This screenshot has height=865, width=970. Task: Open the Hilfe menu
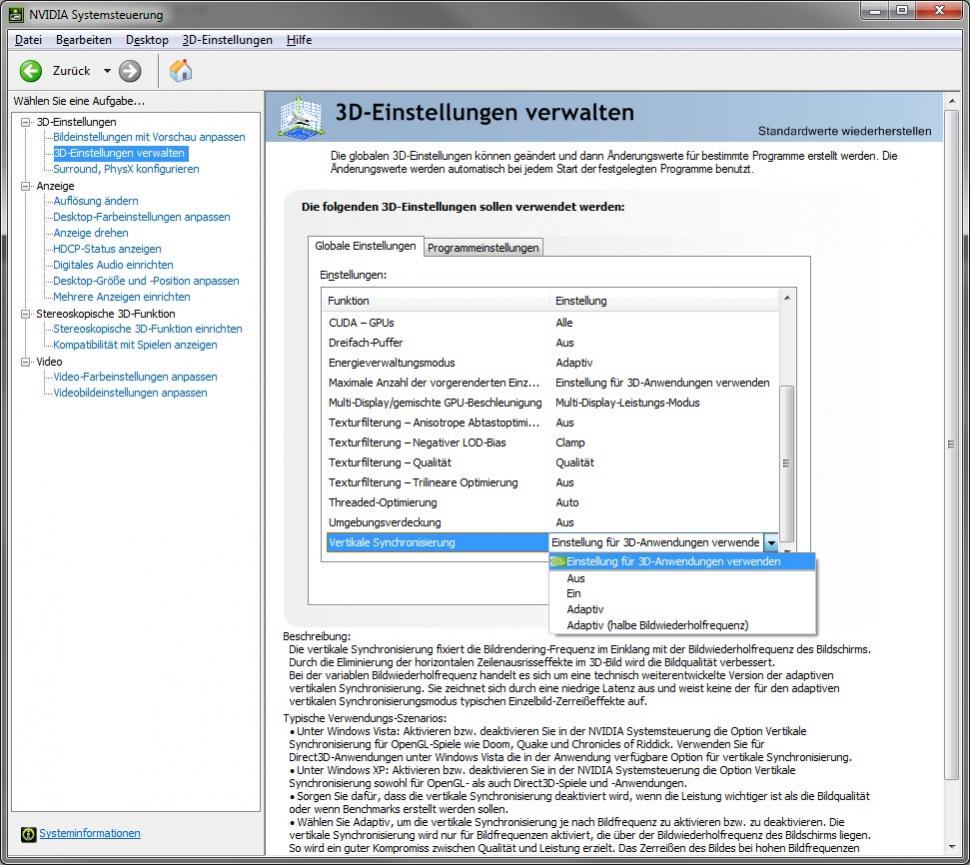coord(299,40)
